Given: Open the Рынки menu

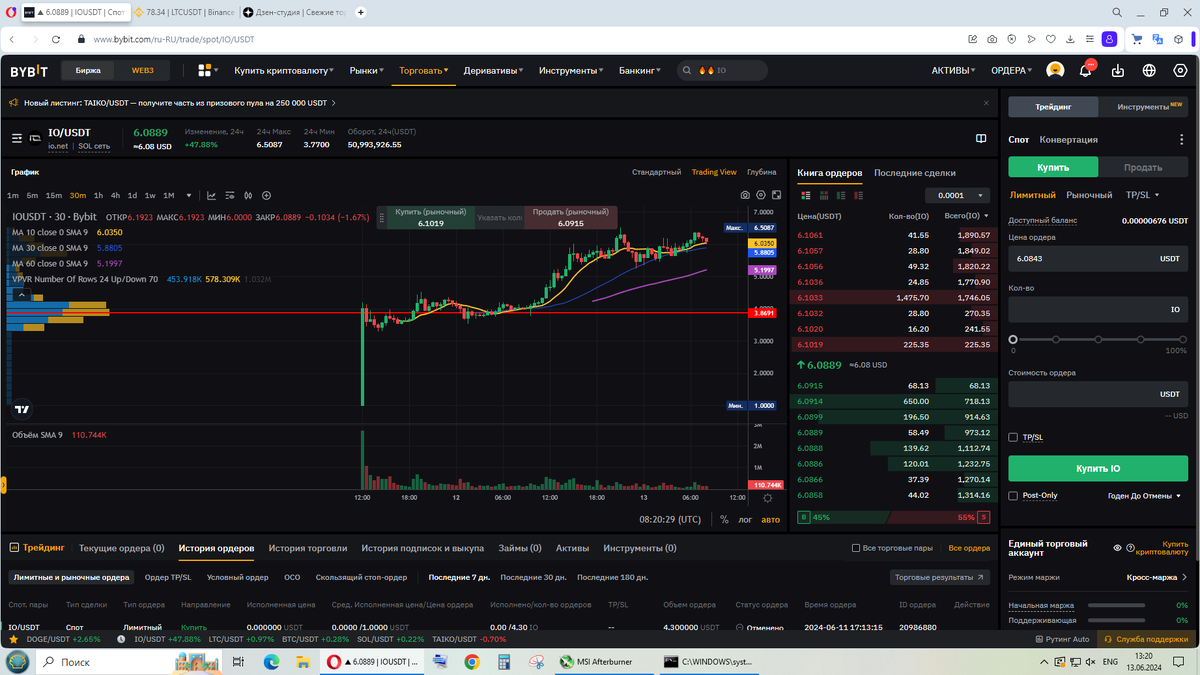Looking at the screenshot, I should pyautogui.click(x=366, y=71).
